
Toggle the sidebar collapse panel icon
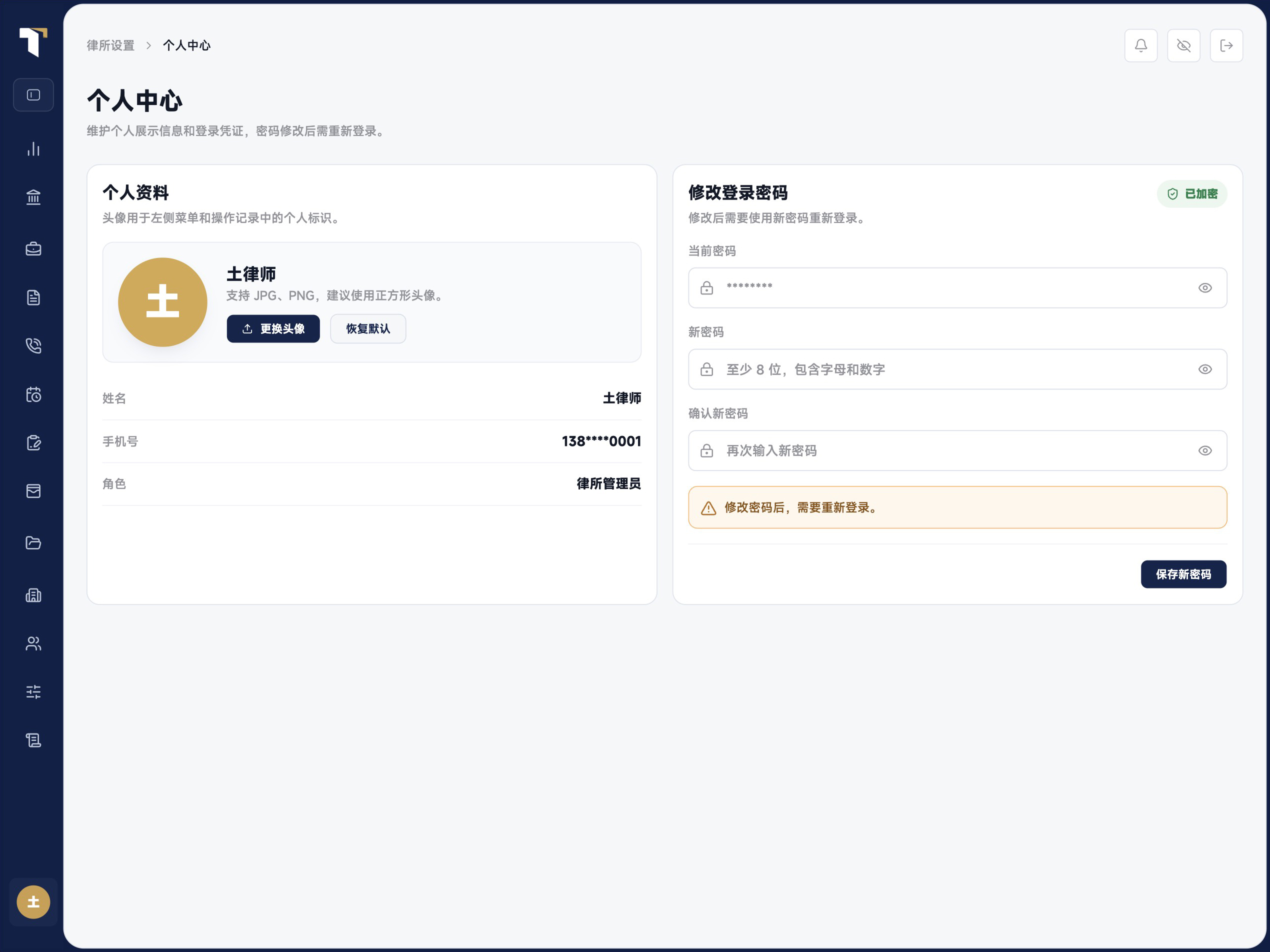pyautogui.click(x=33, y=94)
